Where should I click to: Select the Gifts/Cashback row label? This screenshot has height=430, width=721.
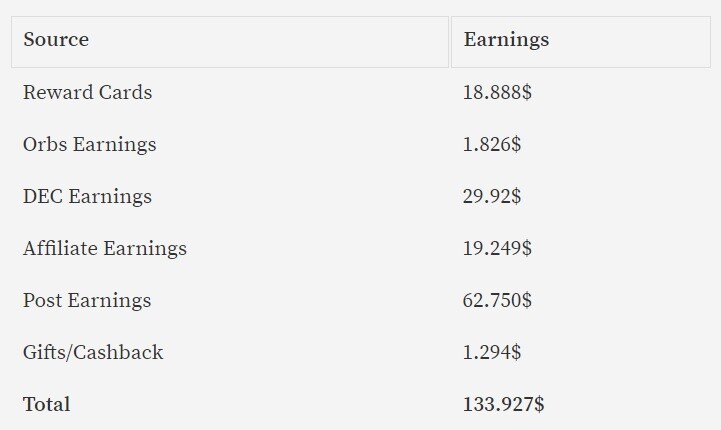pos(93,352)
